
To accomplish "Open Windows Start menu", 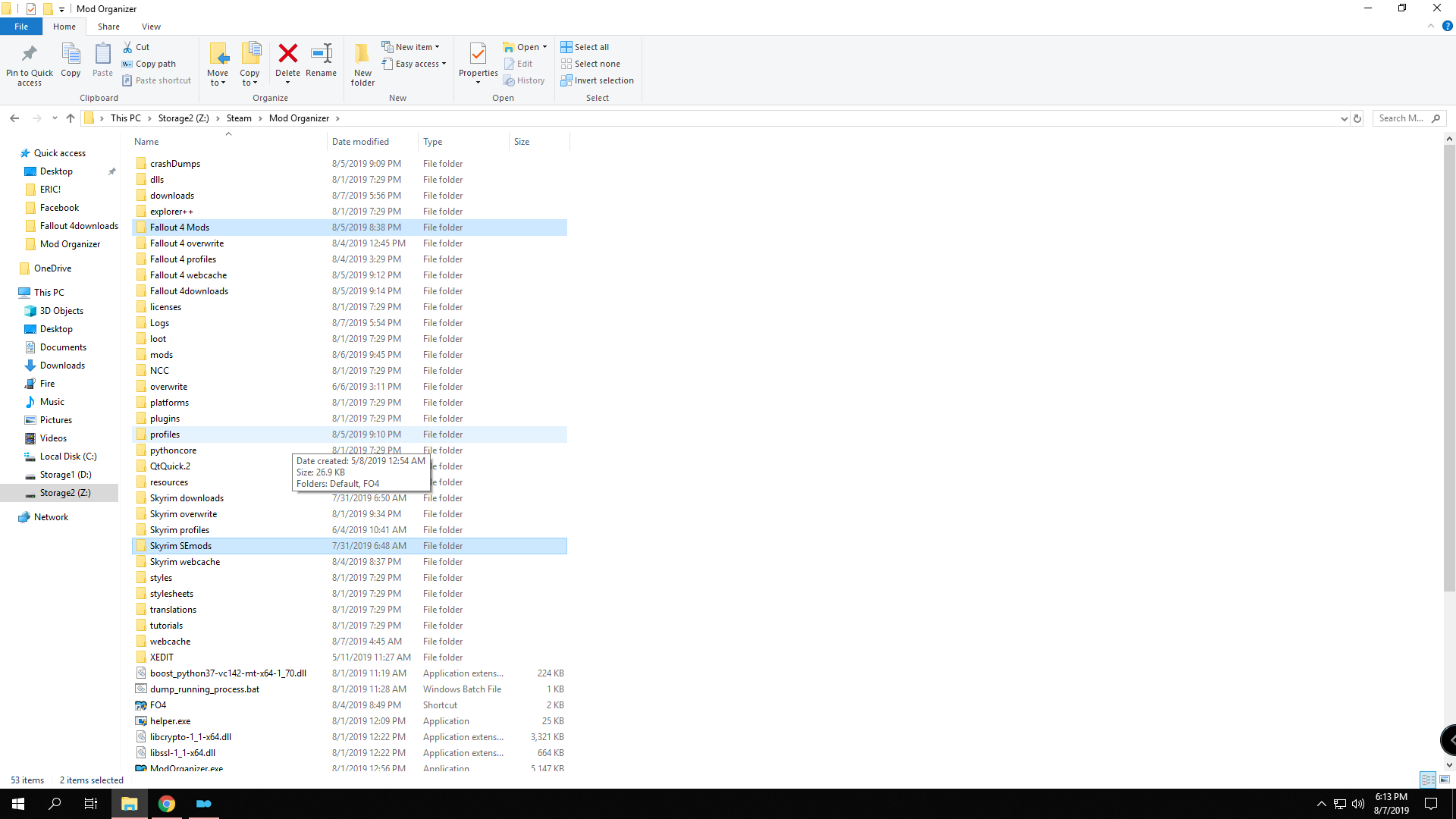I will point(18,804).
